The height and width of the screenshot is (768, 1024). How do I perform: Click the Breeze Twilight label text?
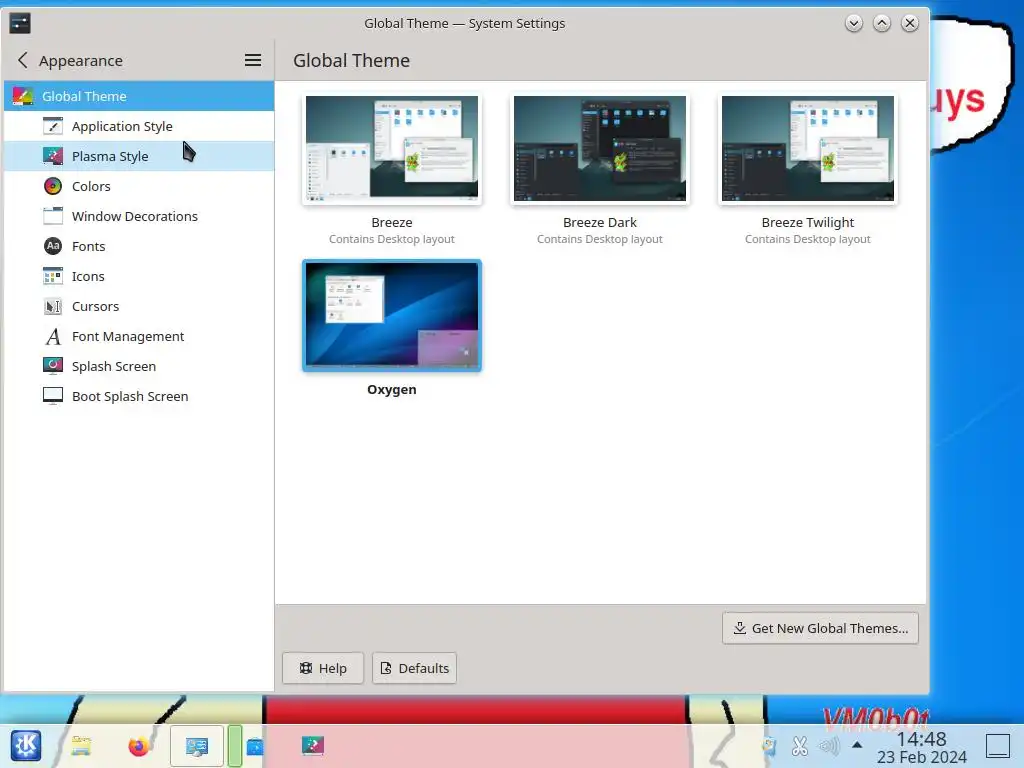(808, 222)
